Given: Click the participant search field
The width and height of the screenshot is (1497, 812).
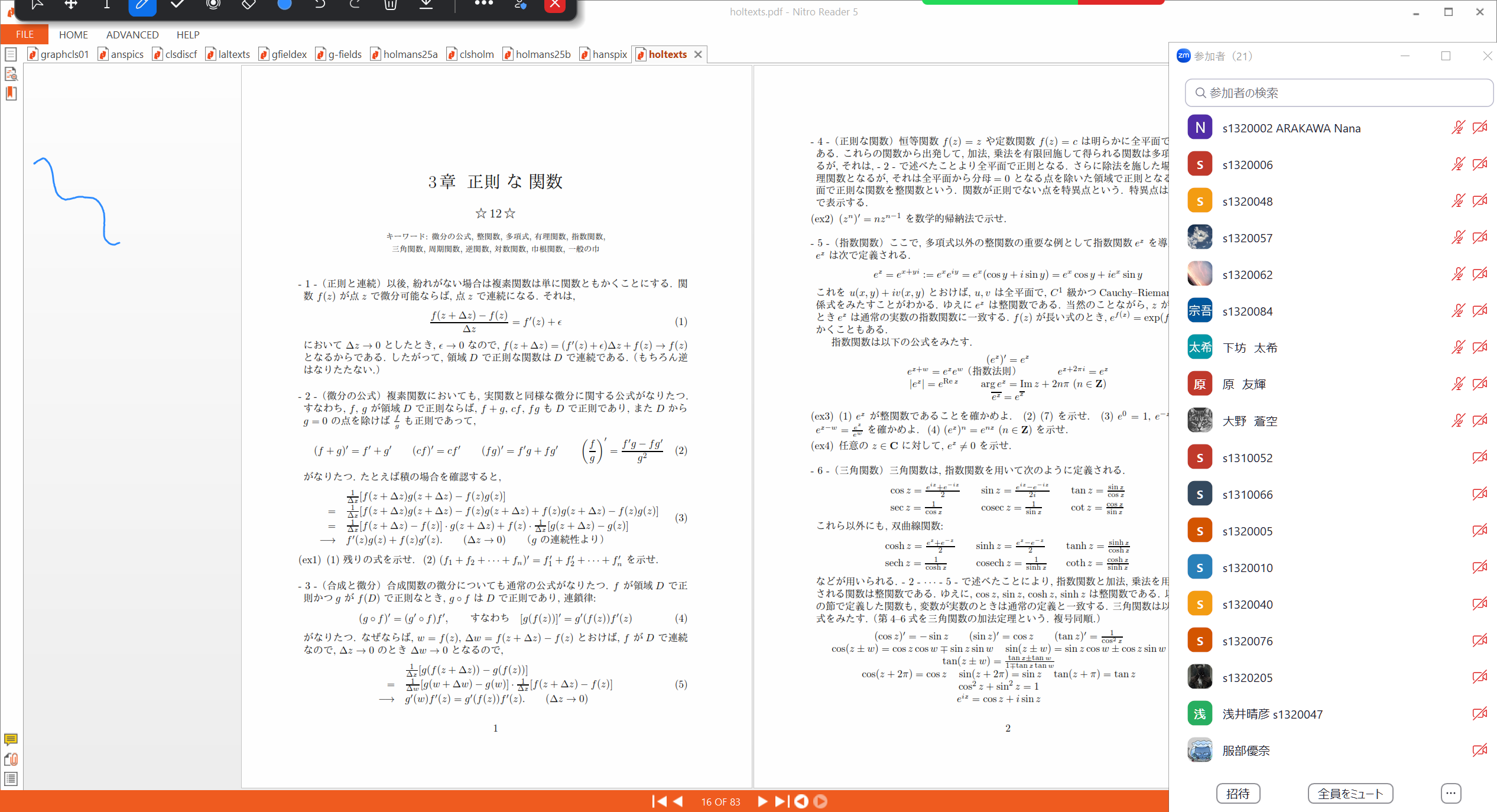Looking at the screenshot, I should click(x=1339, y=93).
